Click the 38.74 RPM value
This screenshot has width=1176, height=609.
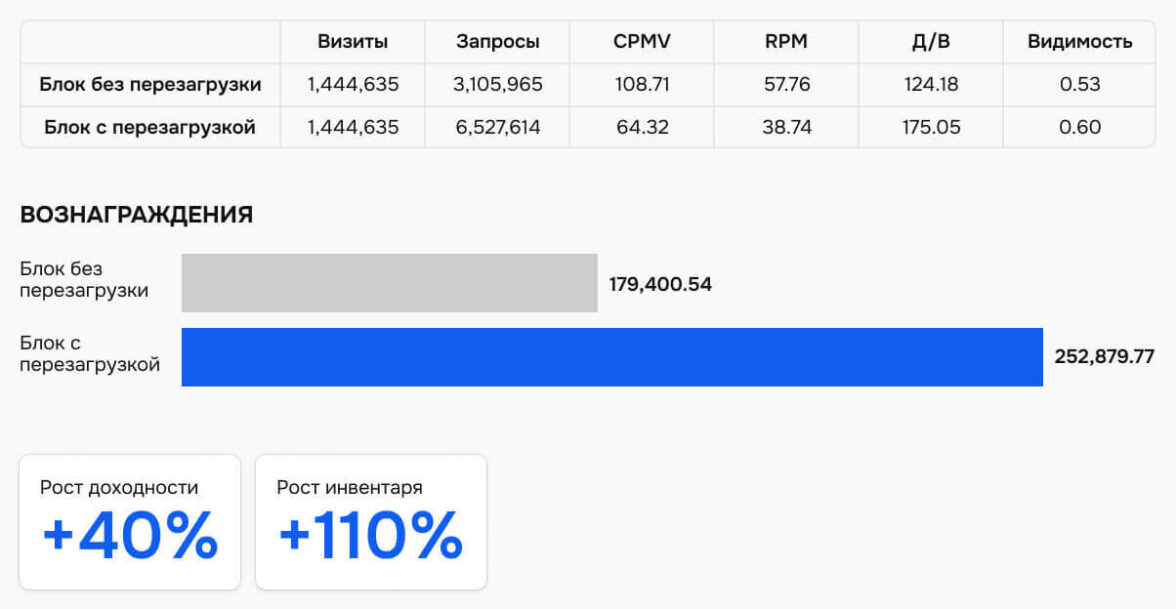click(x=786, y=127)
